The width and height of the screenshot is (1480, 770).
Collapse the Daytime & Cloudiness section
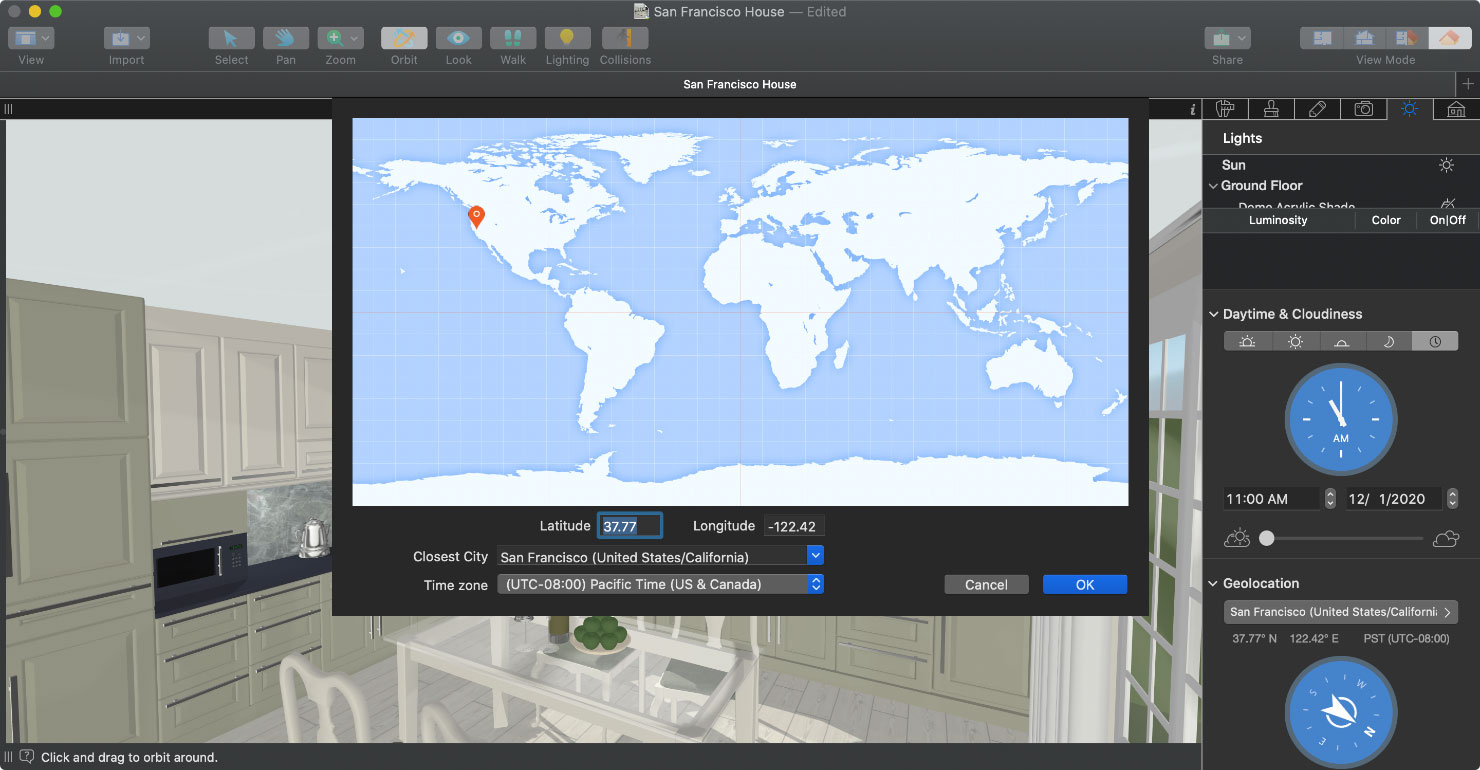(x=1214, y=314)
